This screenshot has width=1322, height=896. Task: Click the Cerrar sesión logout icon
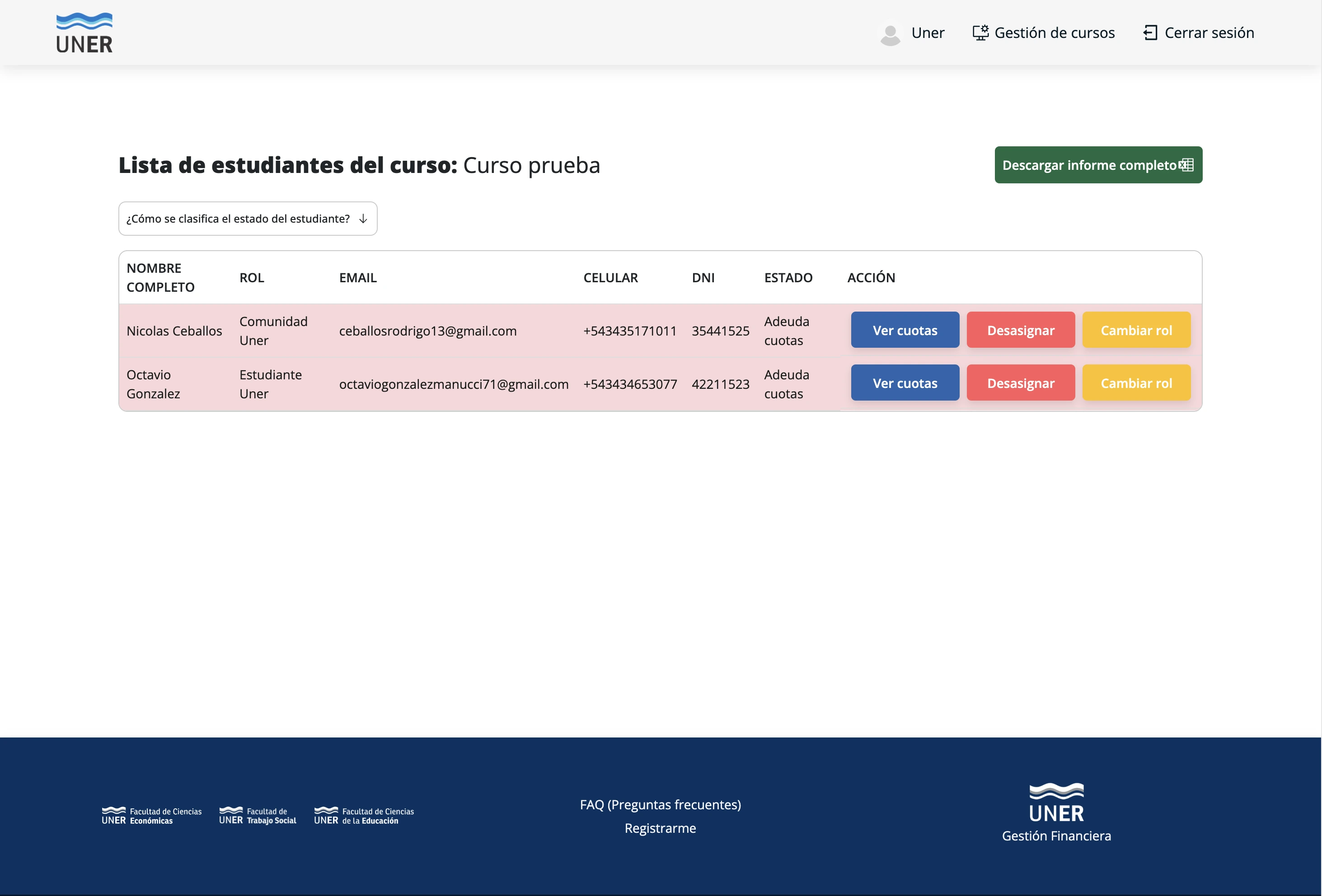coord(1151,33)
